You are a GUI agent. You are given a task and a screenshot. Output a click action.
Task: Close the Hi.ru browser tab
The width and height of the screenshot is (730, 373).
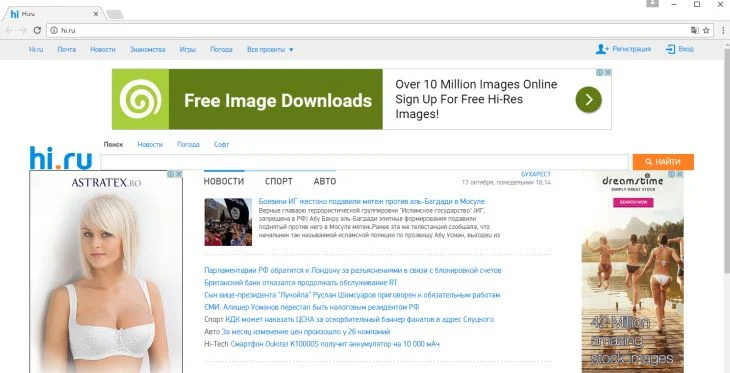point(96,14)
